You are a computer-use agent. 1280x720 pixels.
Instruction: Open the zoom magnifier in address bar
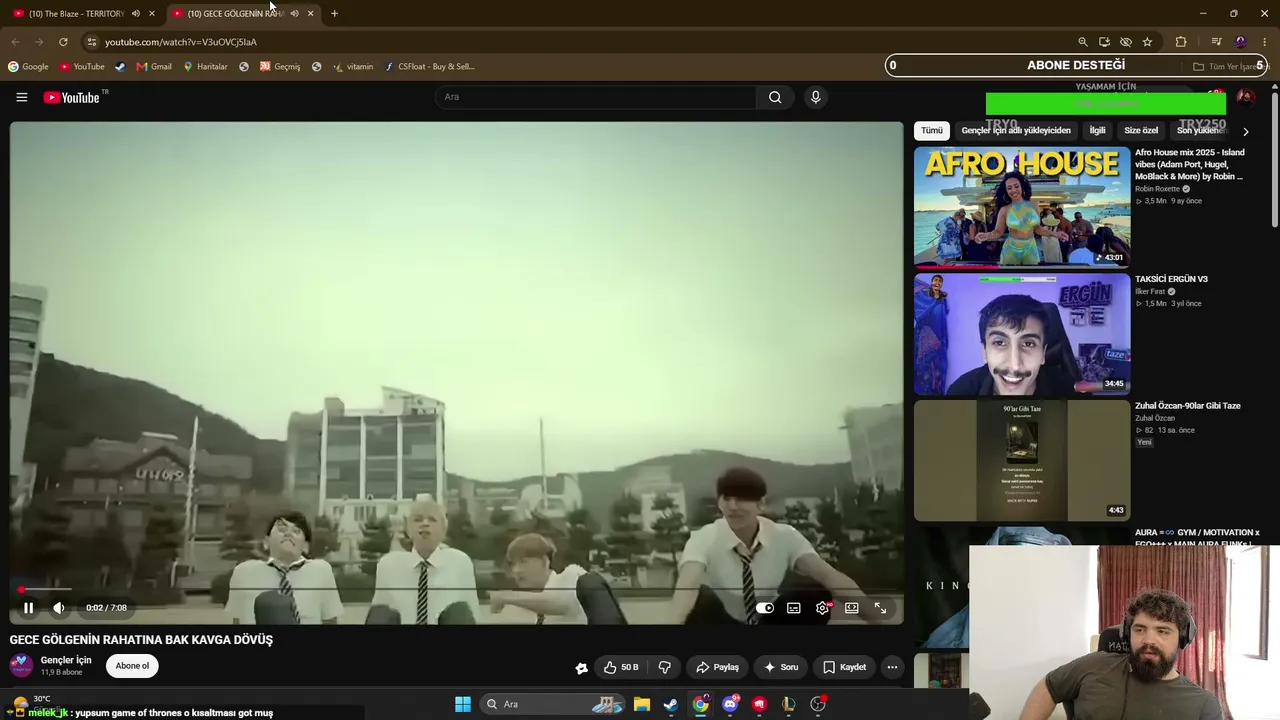pyautogui.click(x=1082, y=42)
